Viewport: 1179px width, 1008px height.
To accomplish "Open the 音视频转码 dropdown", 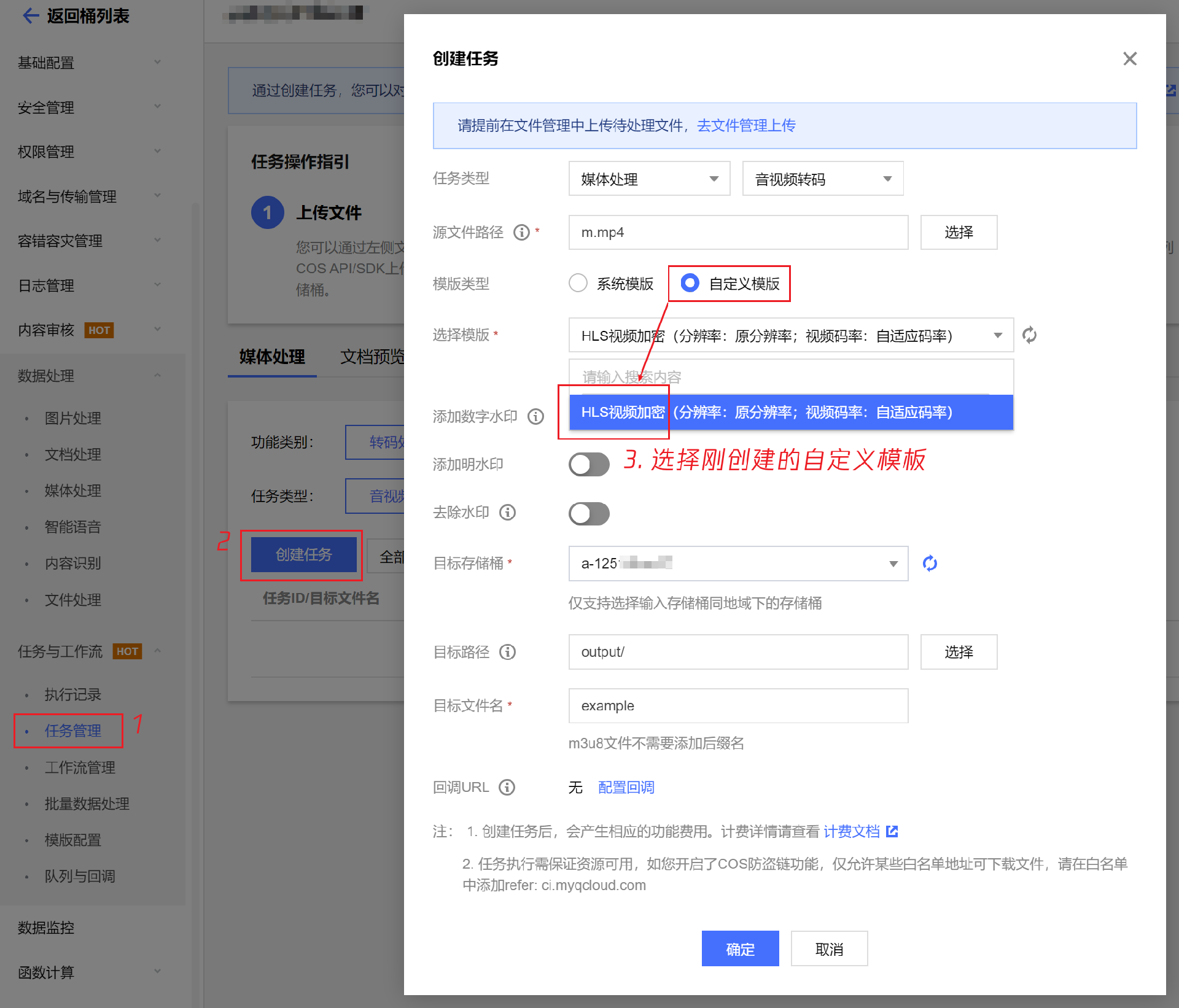I will (x=822, y=179).
